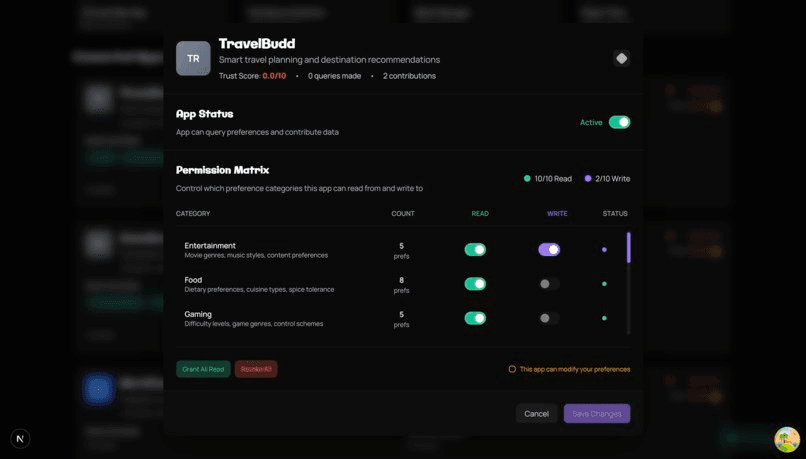Click the TravelBudd title

[x=257, y=44]
